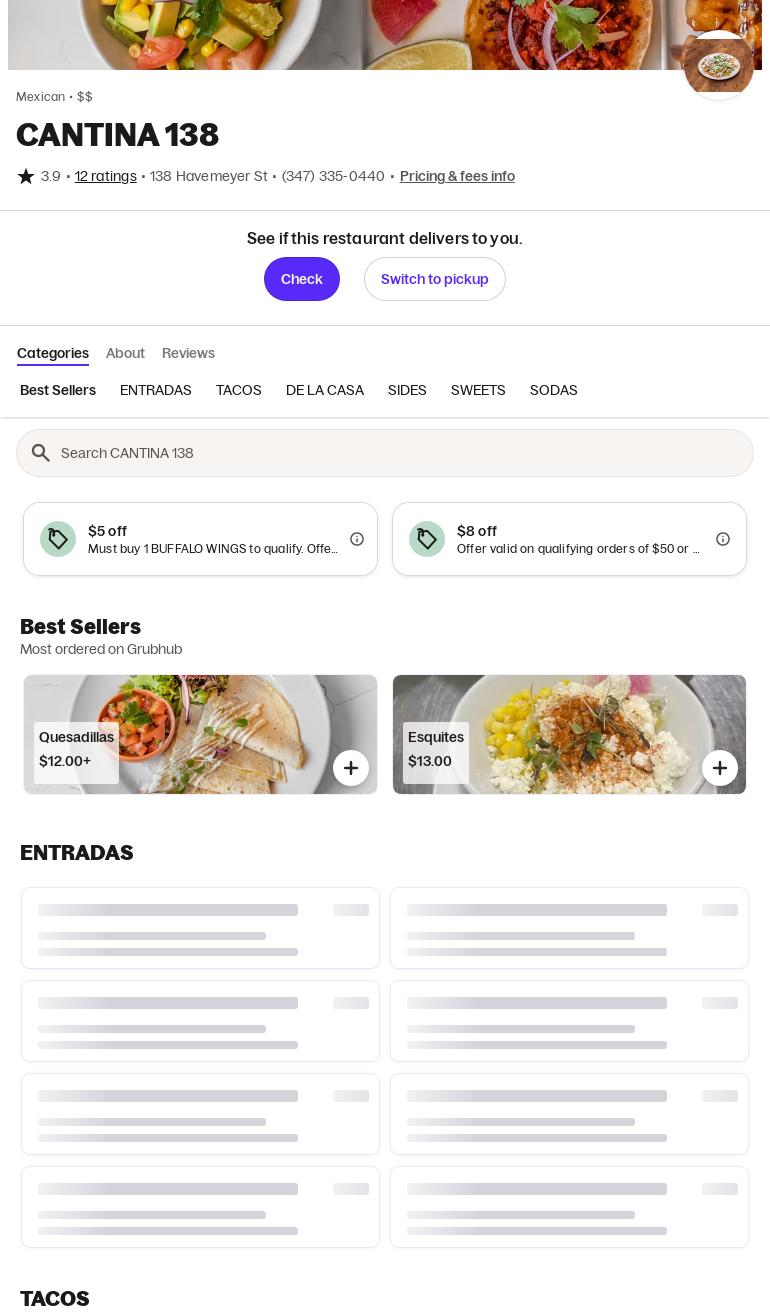Viewport: 770px width, 1313px height.
Task: Switch to the Reviews tab
Action: [x=188, y=353]
